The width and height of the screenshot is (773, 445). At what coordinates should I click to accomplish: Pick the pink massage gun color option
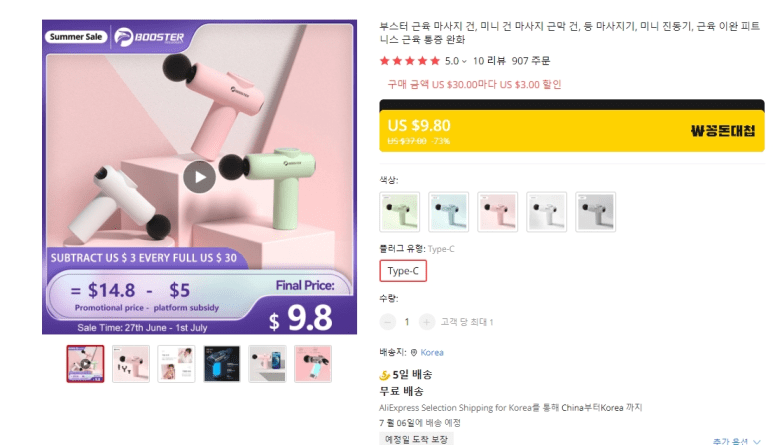click(497, 212)
